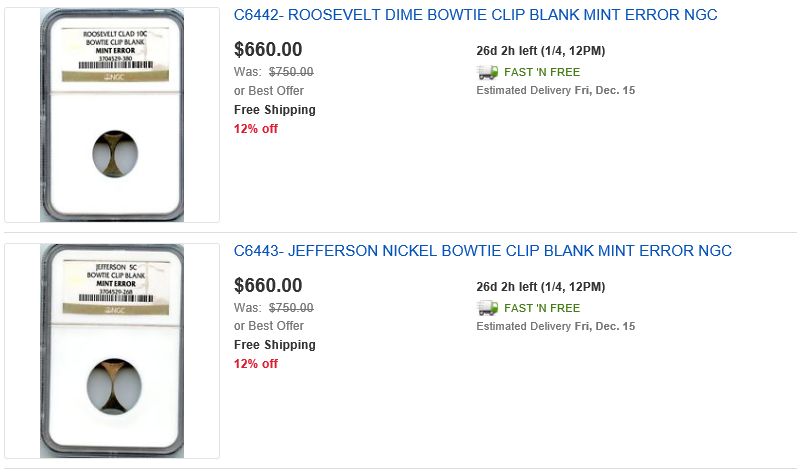Select the $660.00 price of the Roosevelt dime
This screenshot has height=473, width=809.
point(268,50)
